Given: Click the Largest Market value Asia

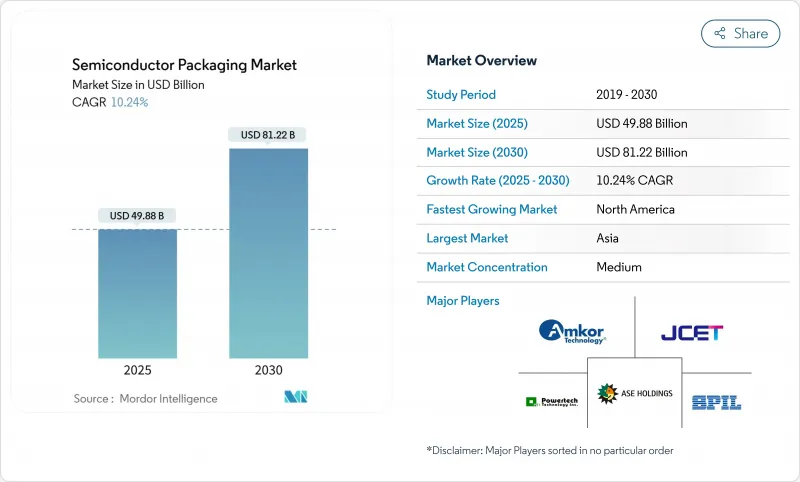Looking at the screenshot, I should coord(609,238).
